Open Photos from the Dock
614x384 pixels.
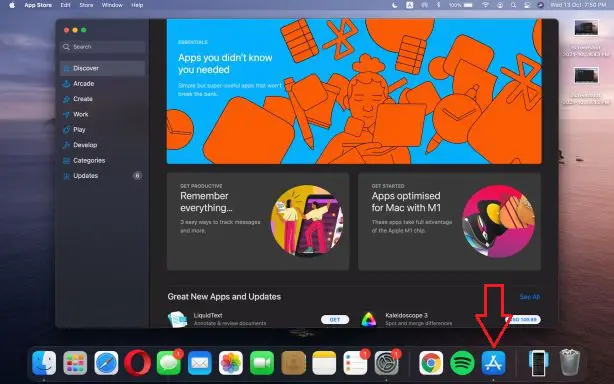[x=231, y=363]
